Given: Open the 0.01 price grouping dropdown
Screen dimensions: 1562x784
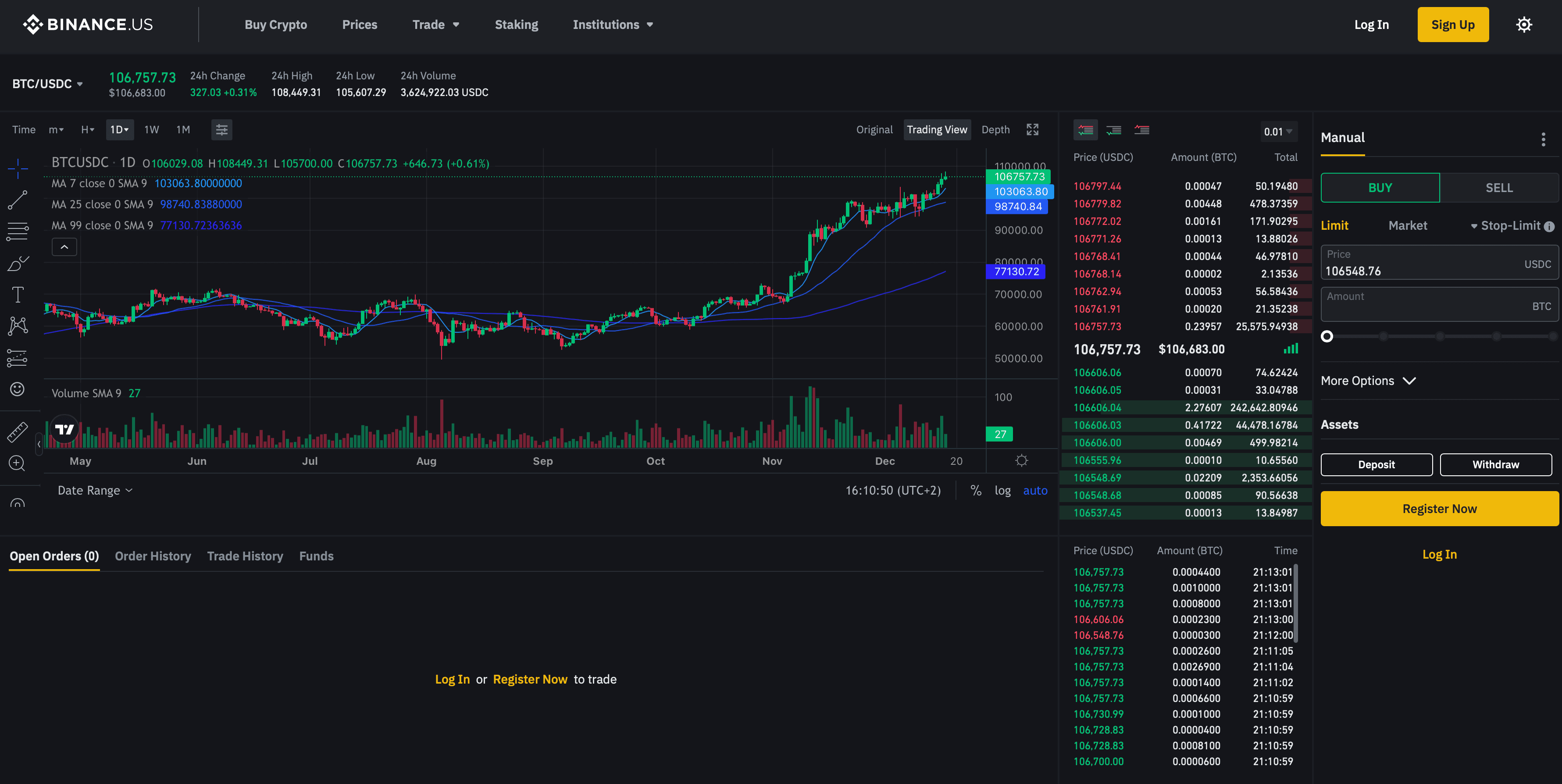Looking at the screenshot, I should tap(1277, 132).
